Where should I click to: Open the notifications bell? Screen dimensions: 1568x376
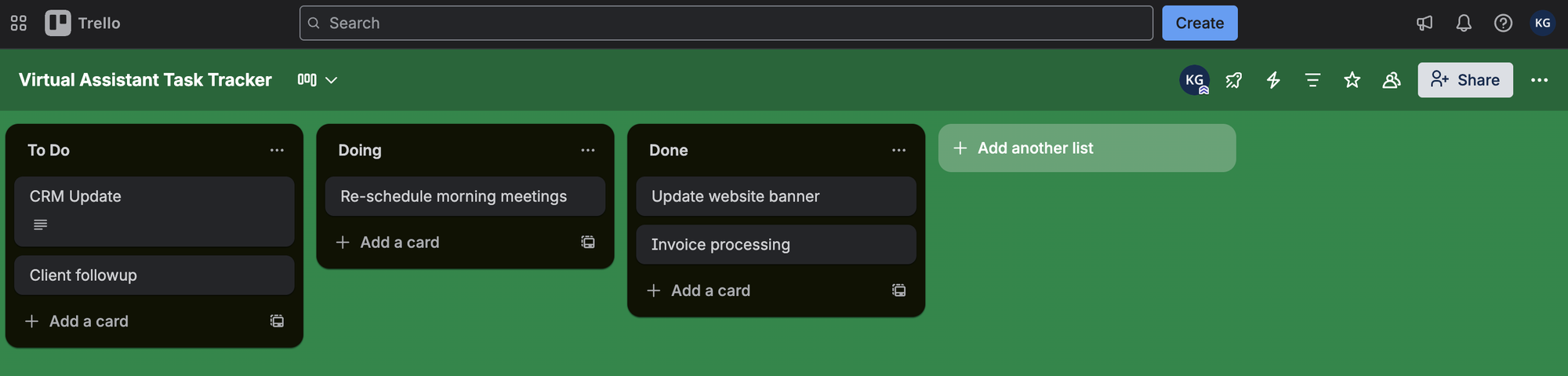click(1464, 24)
